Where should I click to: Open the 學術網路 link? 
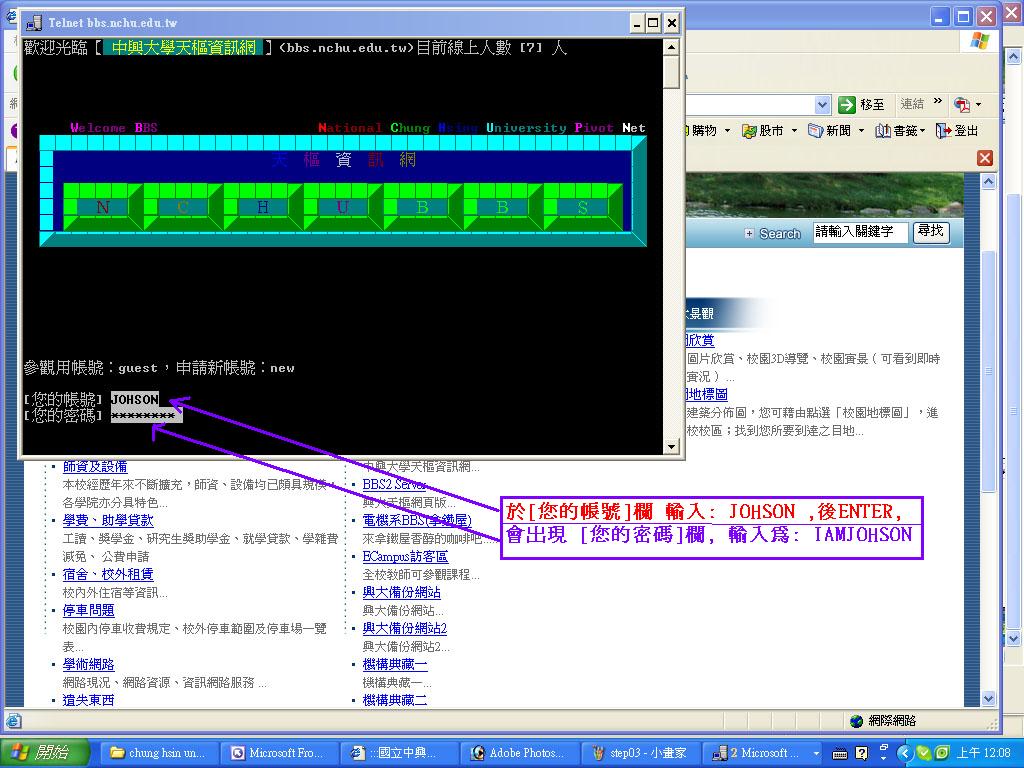88,665
